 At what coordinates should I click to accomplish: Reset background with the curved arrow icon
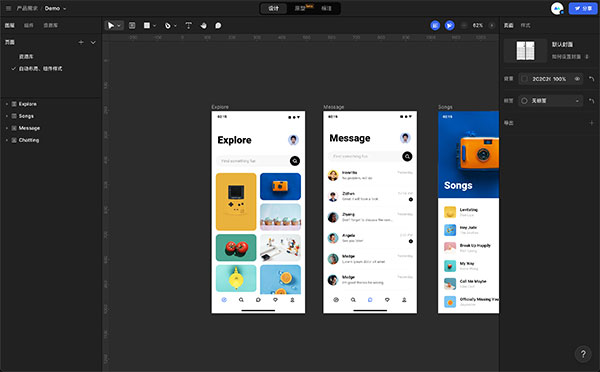click(592, 79)
